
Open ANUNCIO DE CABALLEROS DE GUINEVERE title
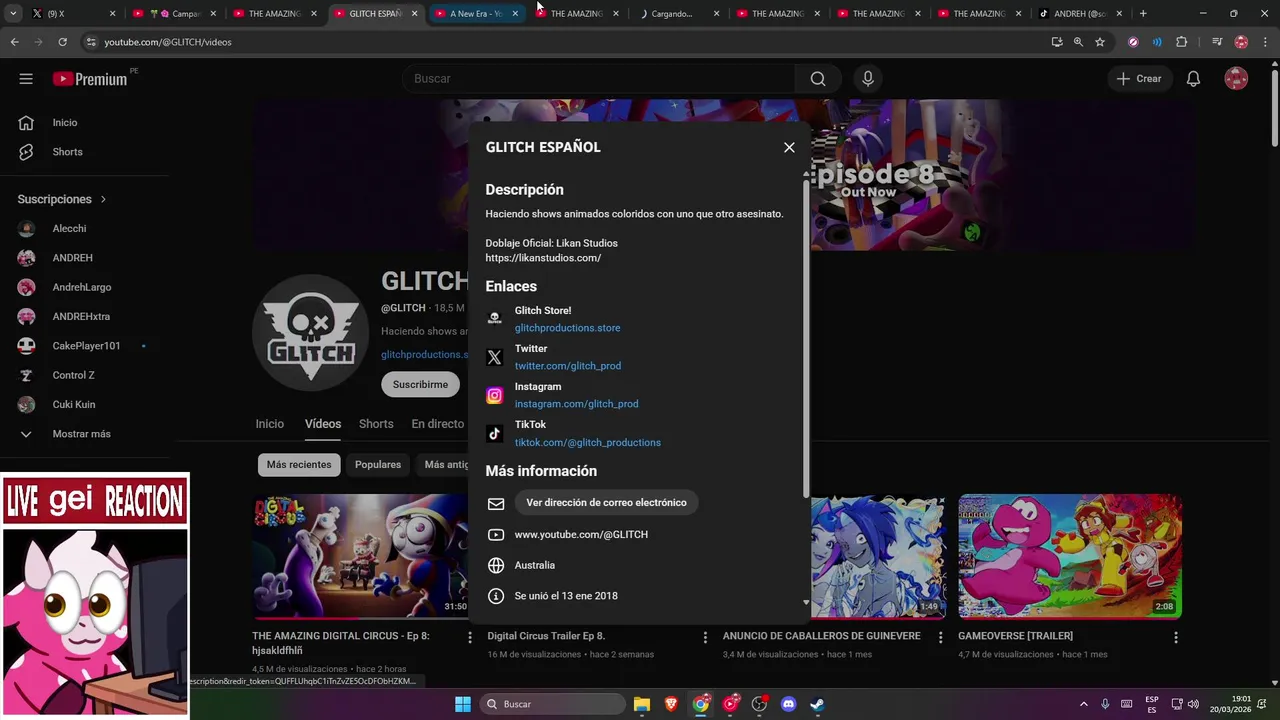(822, 636)
